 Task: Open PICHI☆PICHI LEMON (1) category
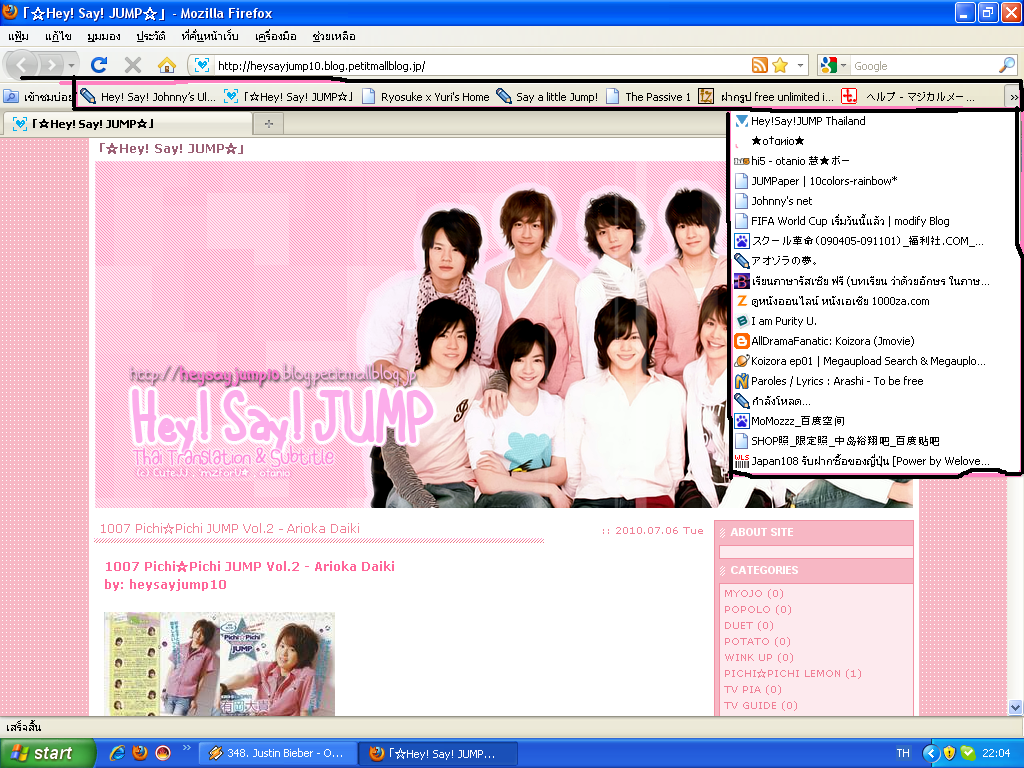pyautogui.click(x=793, y=673)
